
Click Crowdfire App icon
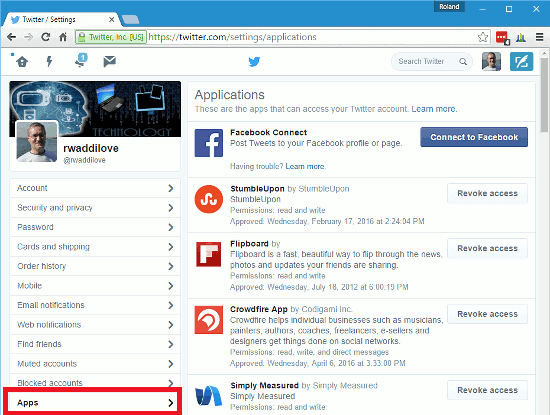[x=209, y=320]
